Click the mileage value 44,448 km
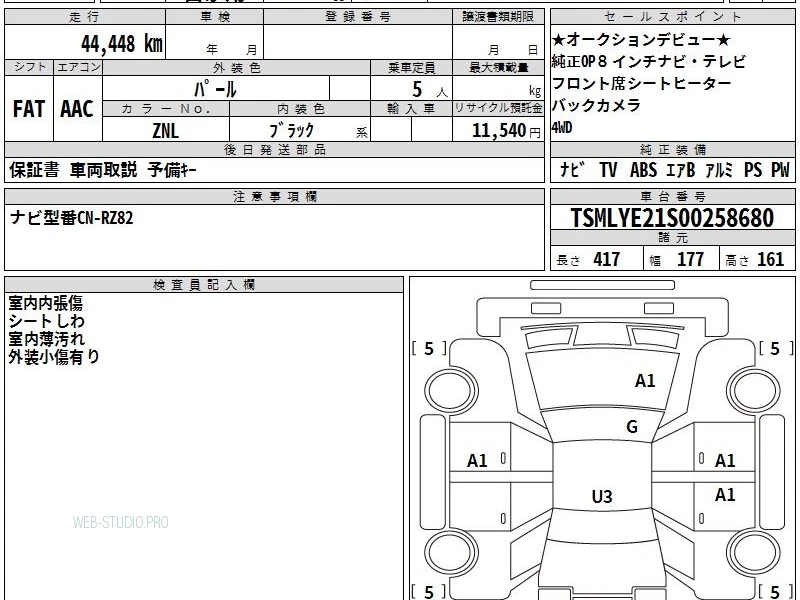This screenshot has height=600, width=800. click(122, 43)
